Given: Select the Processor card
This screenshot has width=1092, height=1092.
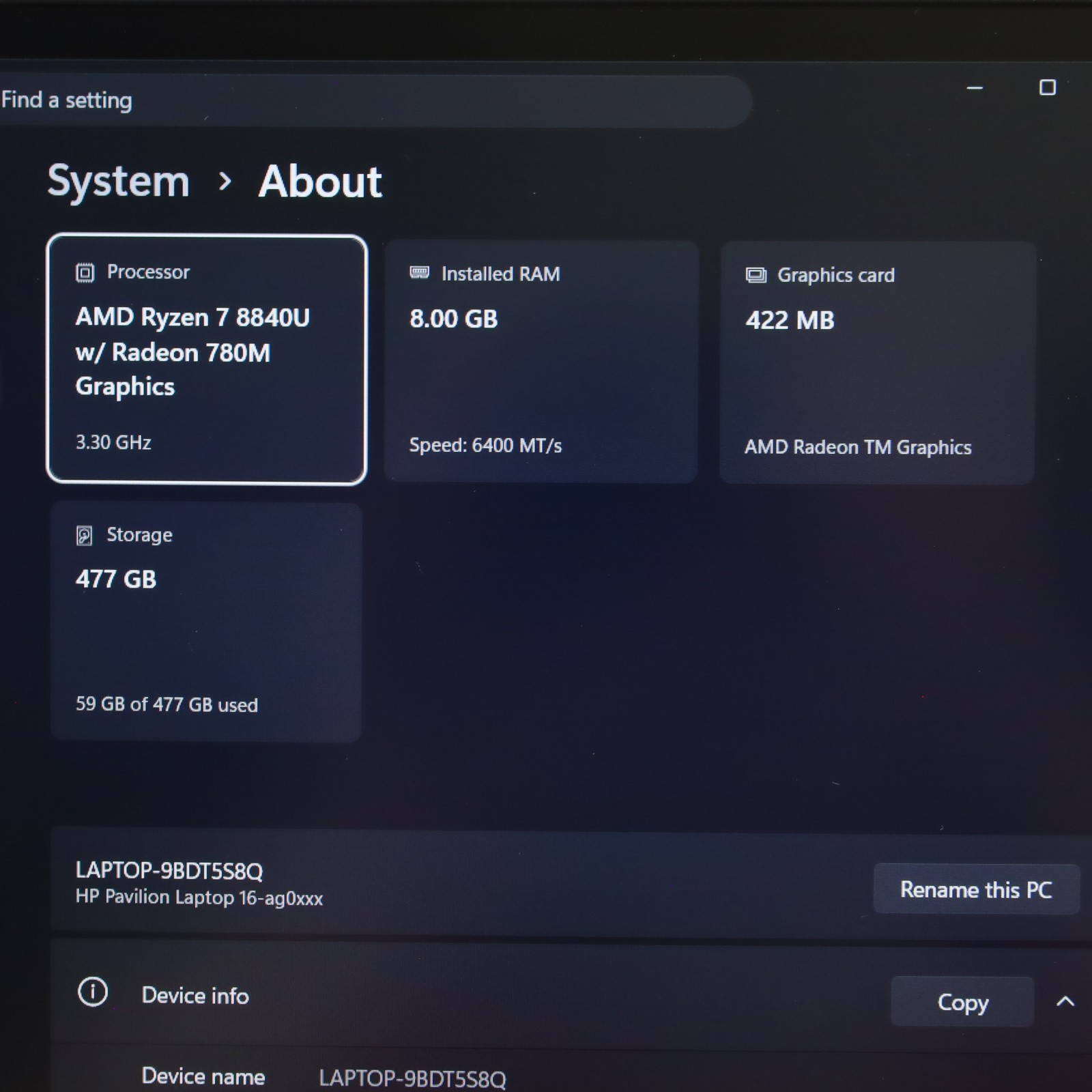Looking at the screenshot, I should pyautogui.click(x=207, y=360).
